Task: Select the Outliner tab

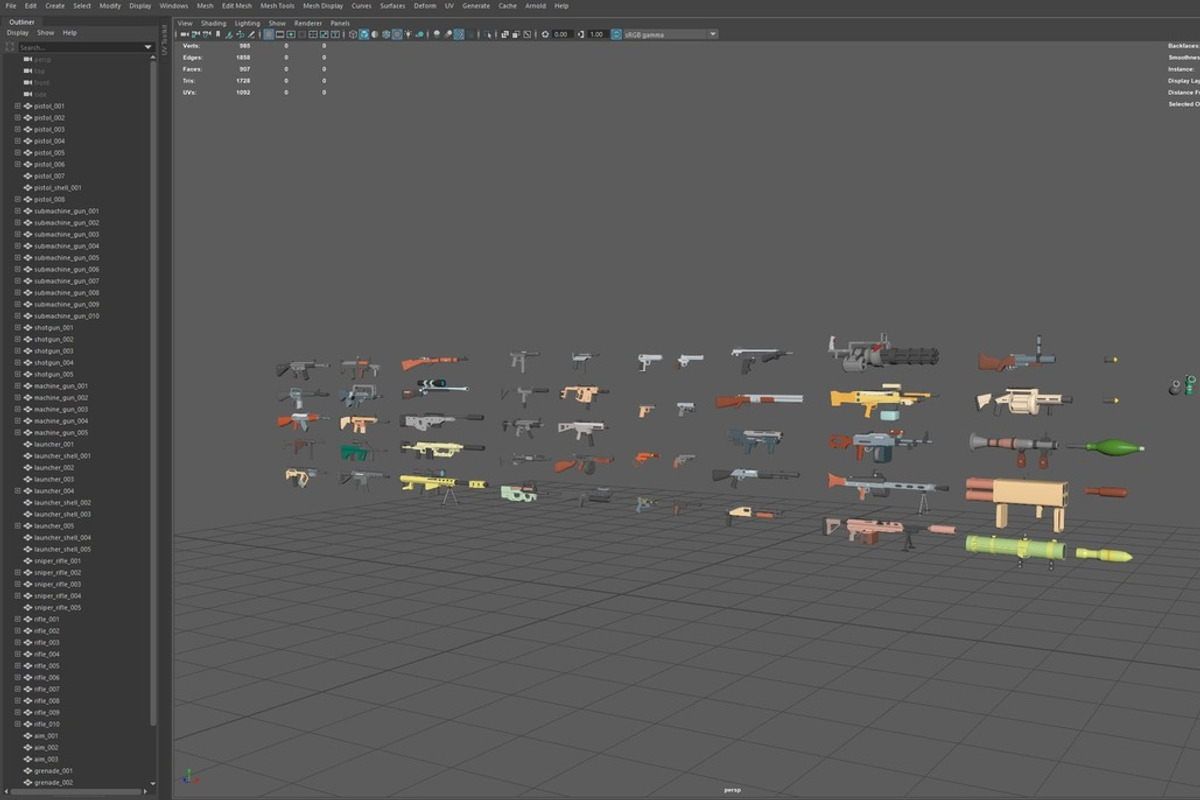Action: [22, 21]
